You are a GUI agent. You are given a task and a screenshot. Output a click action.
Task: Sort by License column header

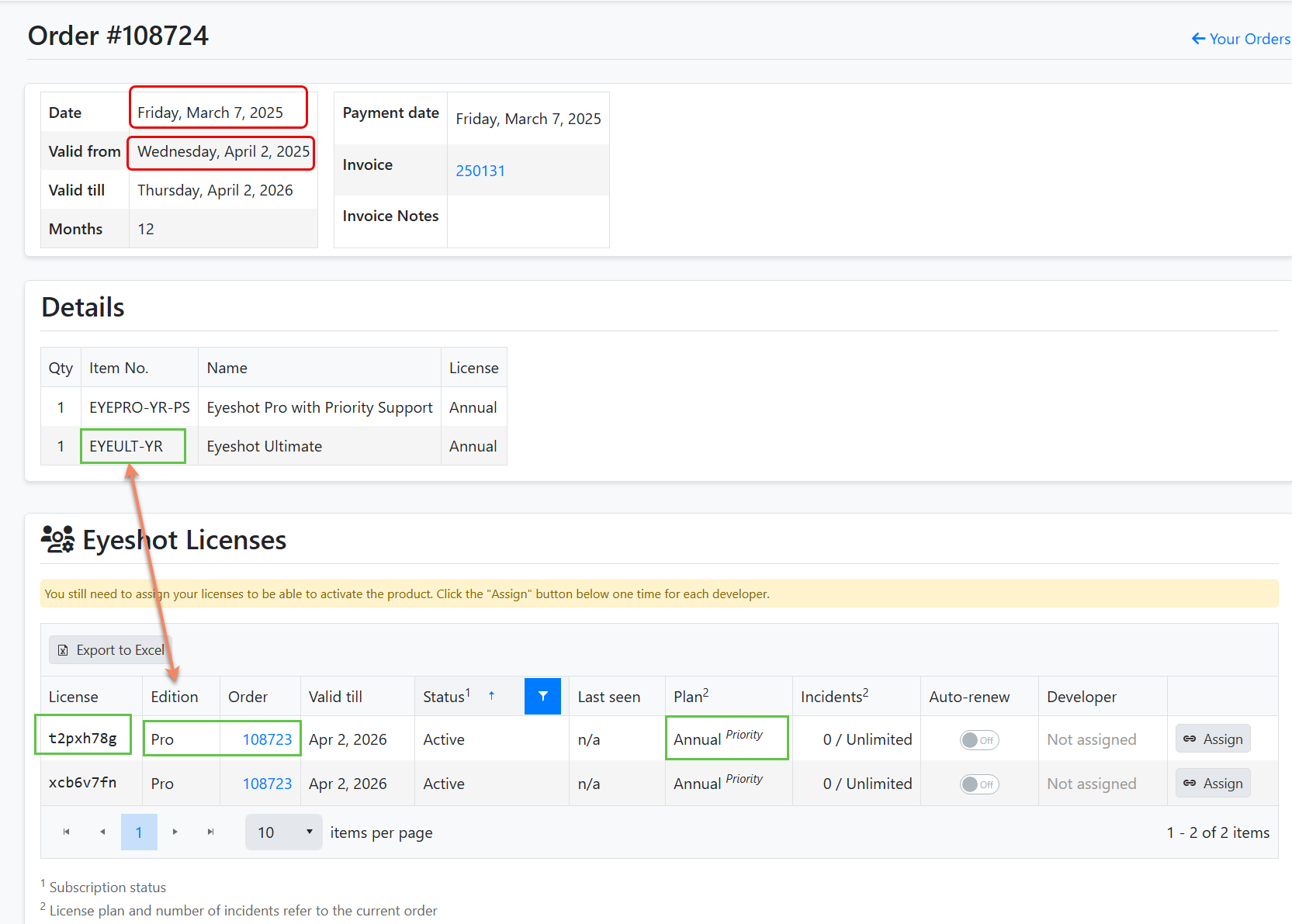point(74,697)
